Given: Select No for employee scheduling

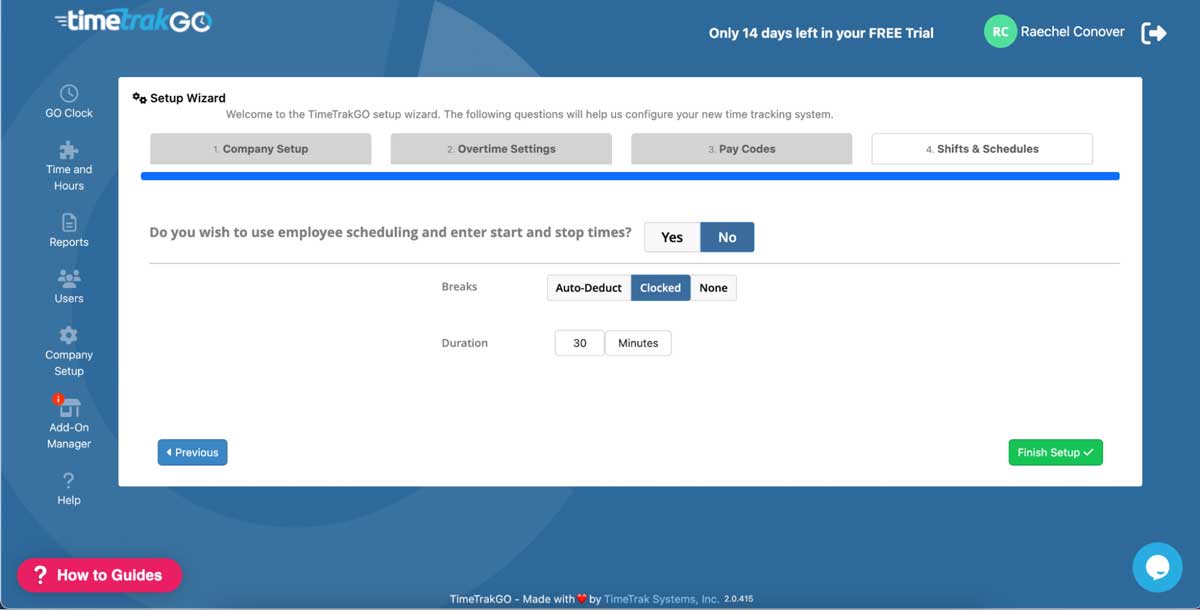Looking at the screenshot, I should pyautogui.click(x=727, y=237).
